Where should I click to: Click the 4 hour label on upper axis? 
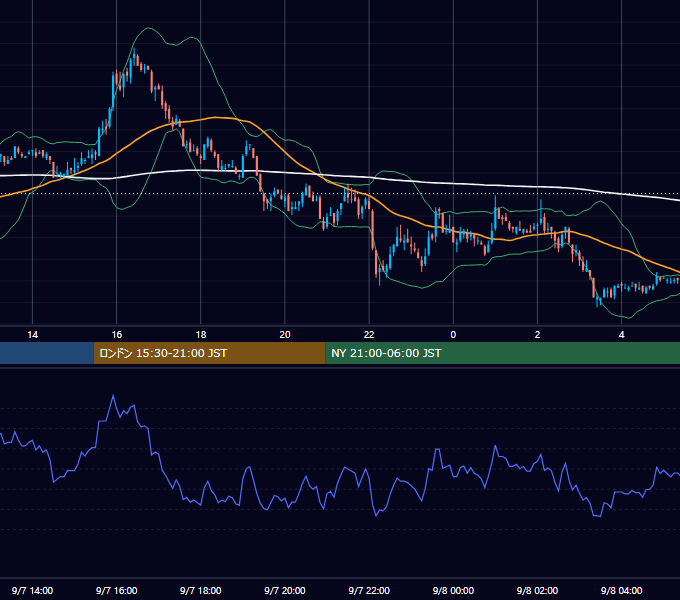621,335
